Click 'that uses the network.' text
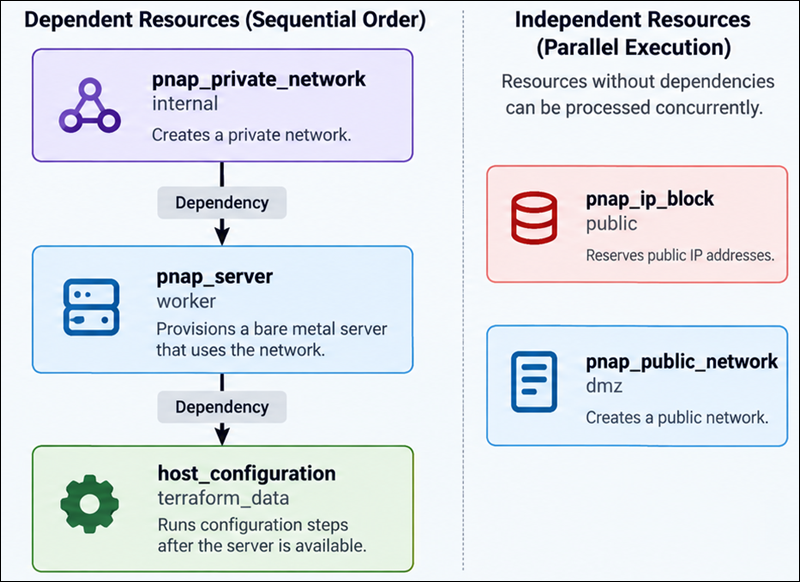This screenshot has width=800, height=582. pyautogui.click(x=240, y=350)
